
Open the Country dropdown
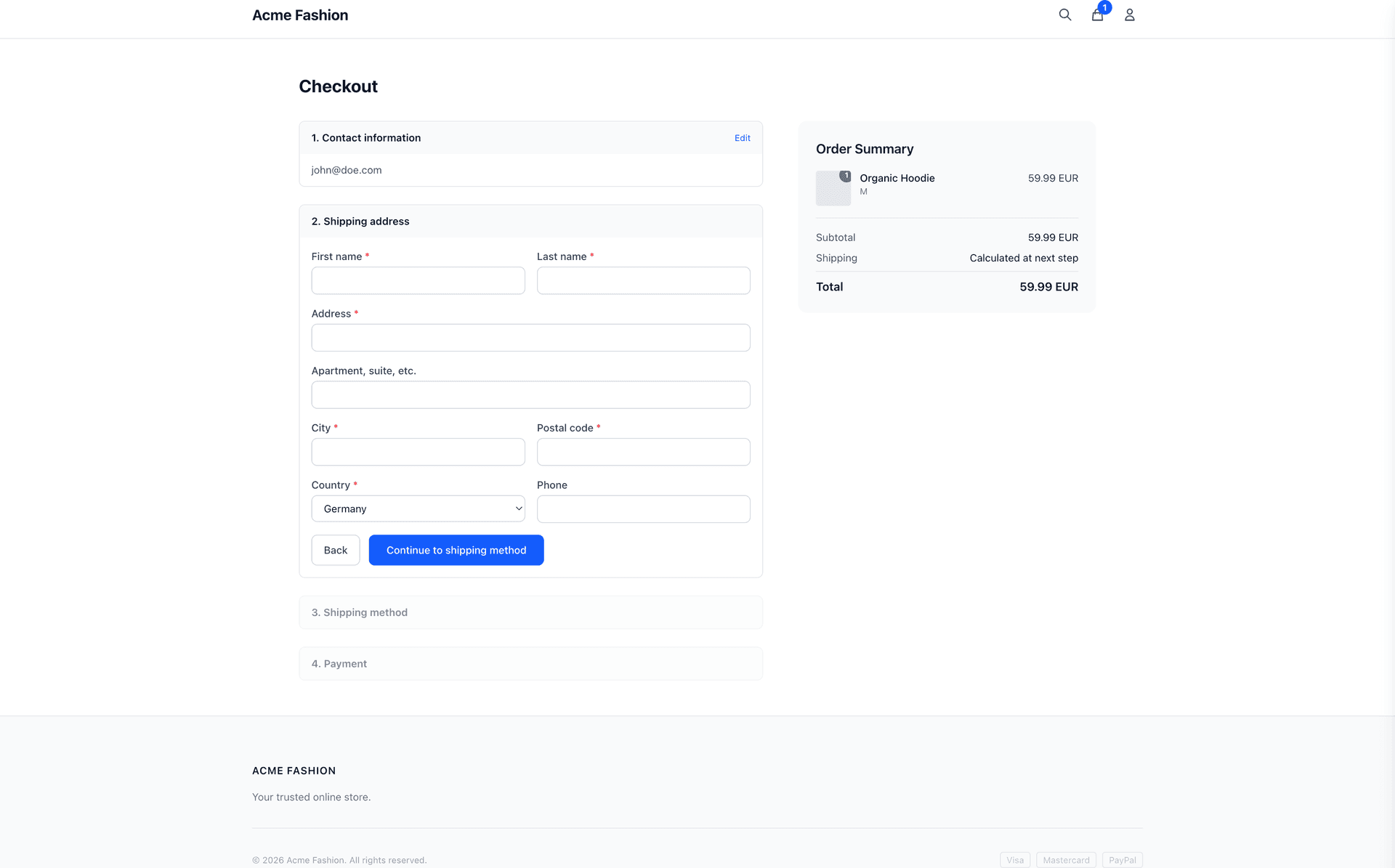tap(418, 508)
